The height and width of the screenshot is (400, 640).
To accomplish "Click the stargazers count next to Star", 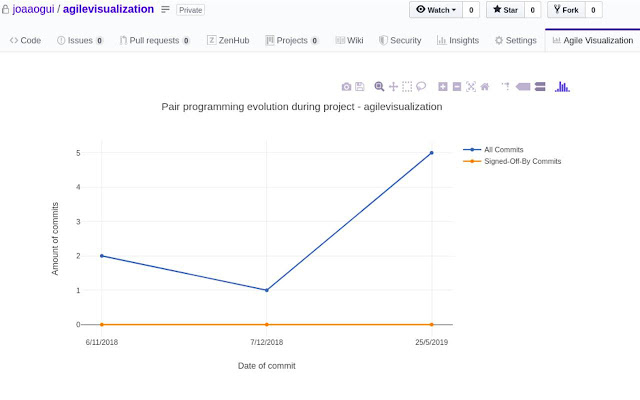I will 532,10.
